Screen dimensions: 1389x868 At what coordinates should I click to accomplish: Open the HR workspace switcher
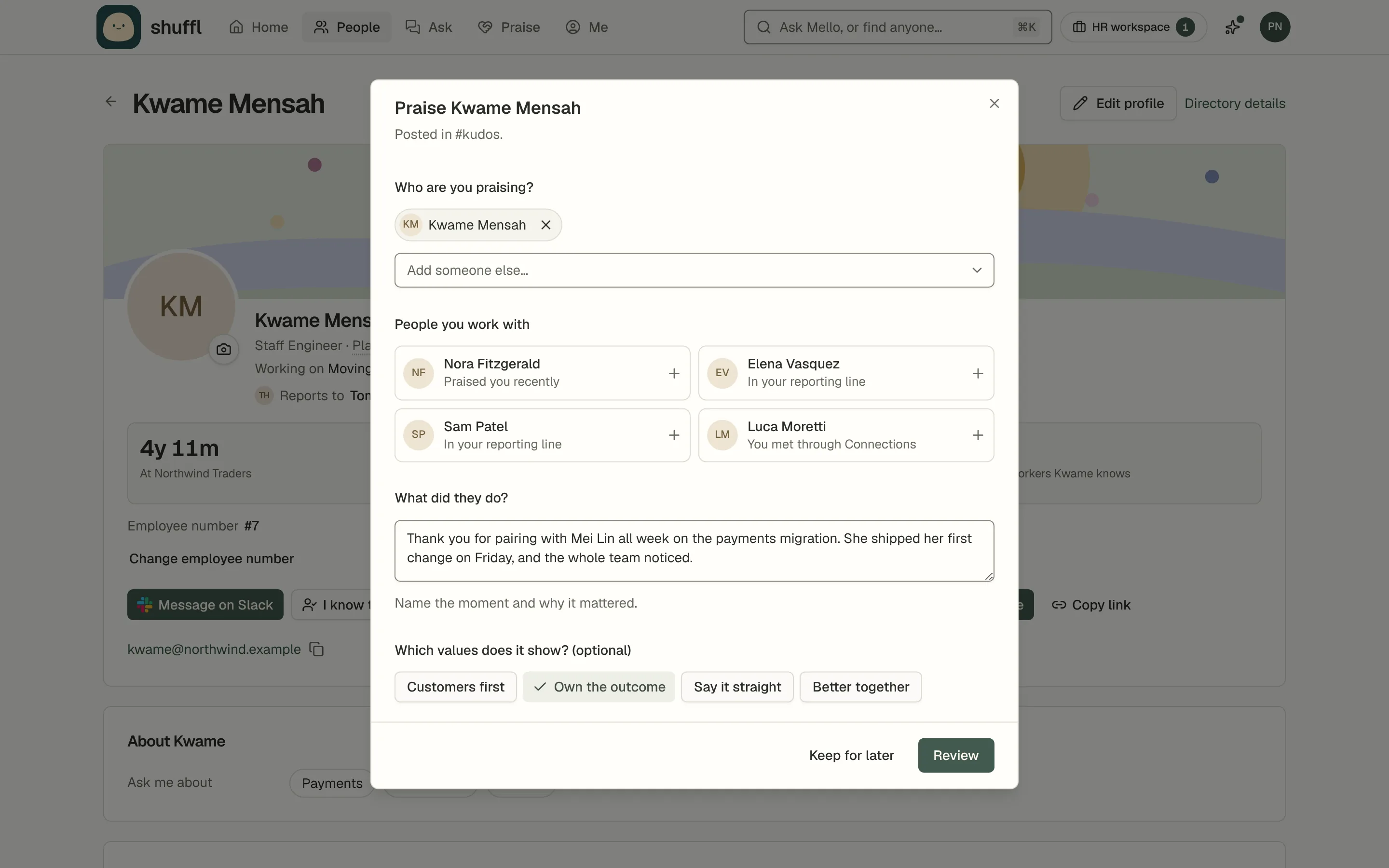[x=1133, y=27]
